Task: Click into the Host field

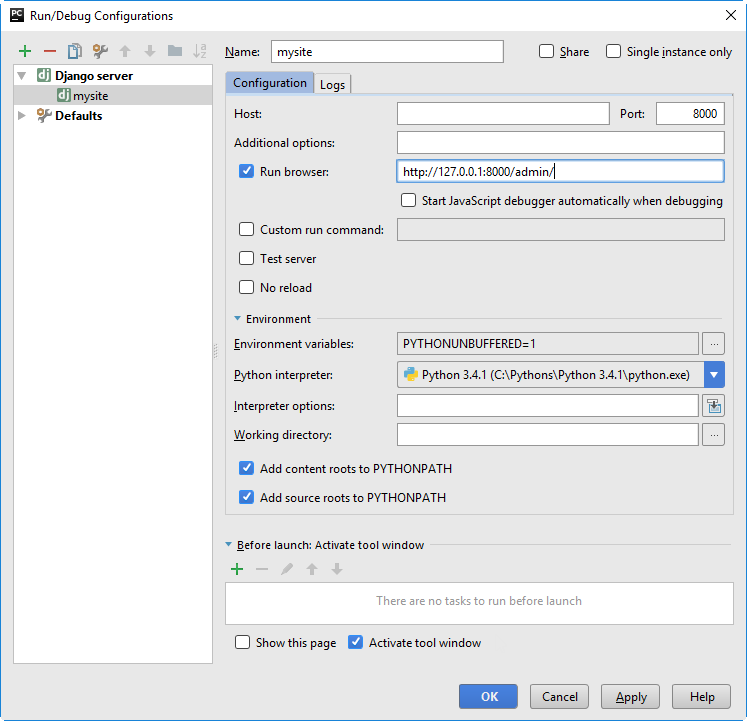Action: pos(503,113)
